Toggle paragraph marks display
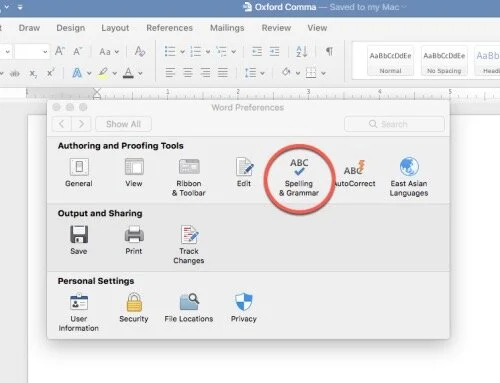The width and height of the screenshot is (500, 383). (329, 51)
